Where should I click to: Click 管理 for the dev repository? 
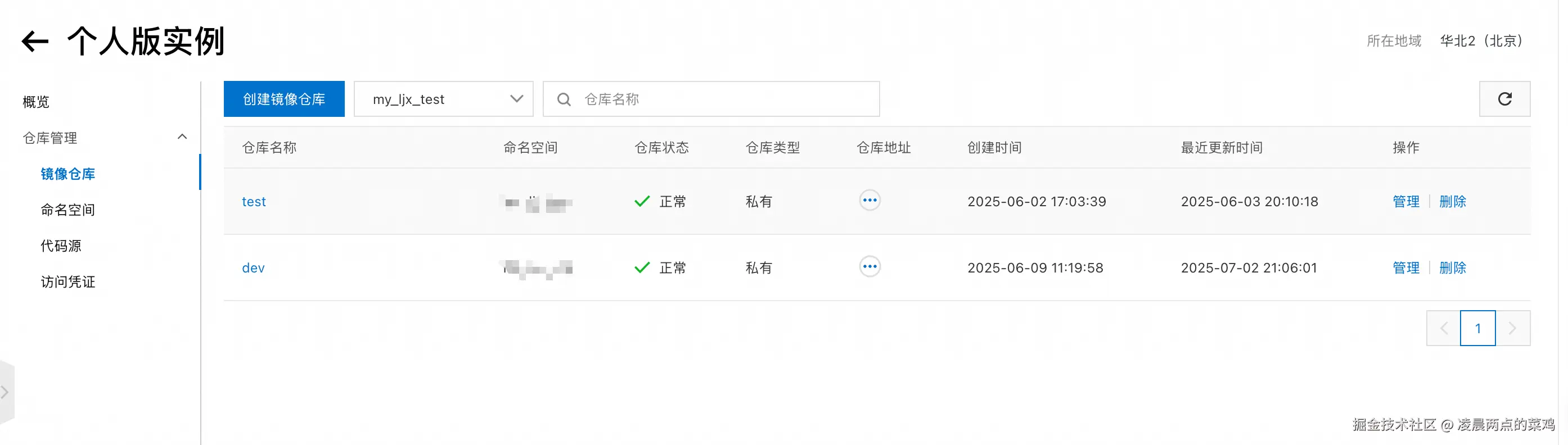point(1405,267)
